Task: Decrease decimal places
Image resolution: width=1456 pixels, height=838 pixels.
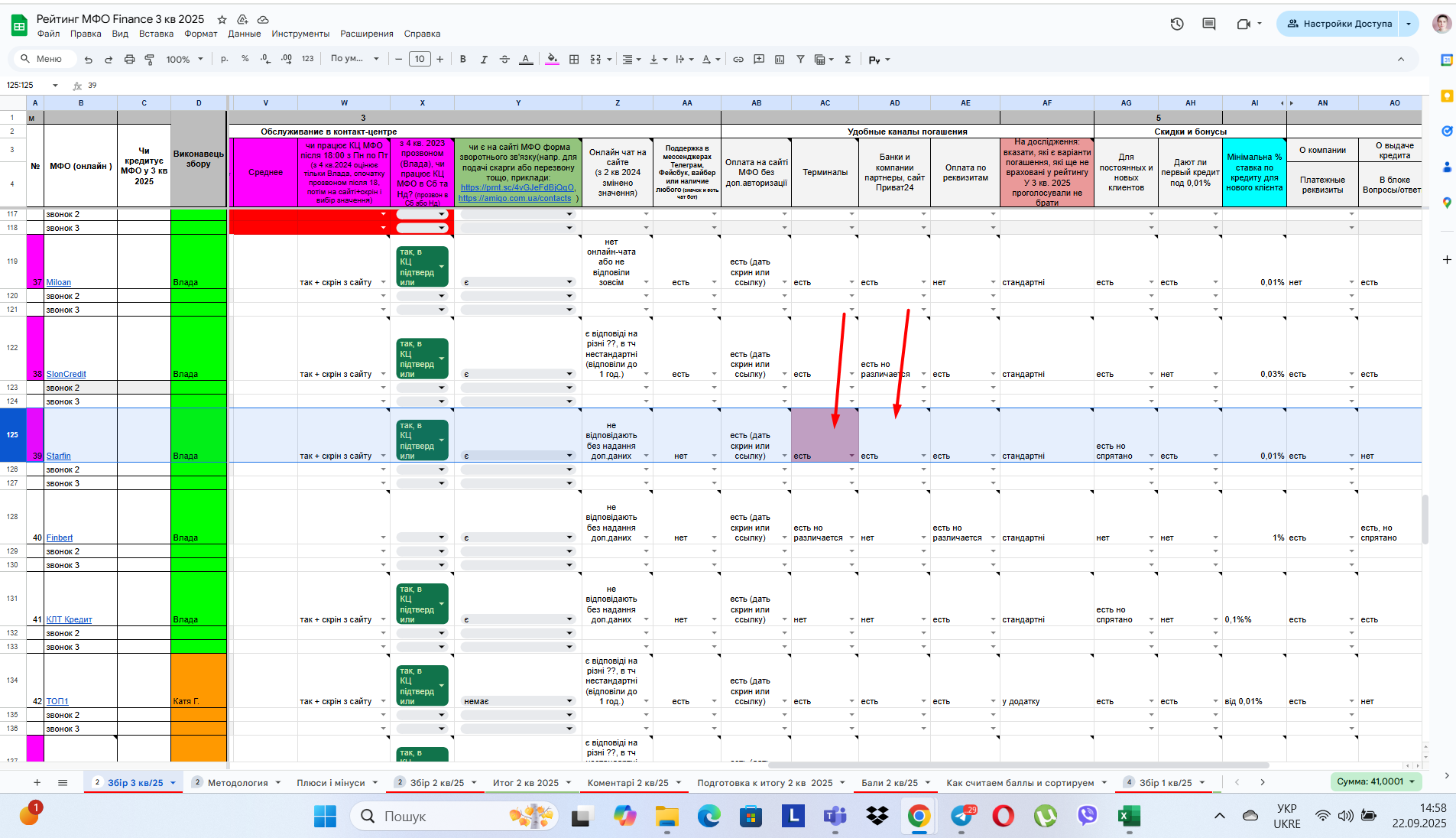Action: [x=265, y=59]
